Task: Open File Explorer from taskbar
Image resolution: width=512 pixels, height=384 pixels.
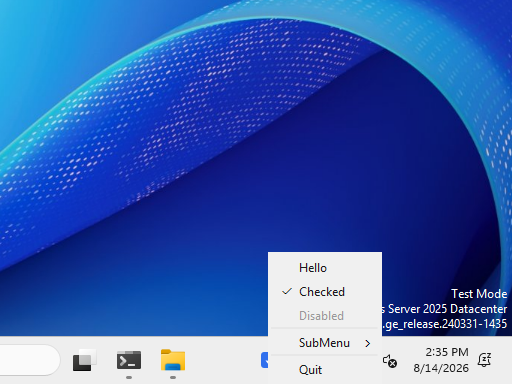Action: pyautogui.click(x=173, y=360)
